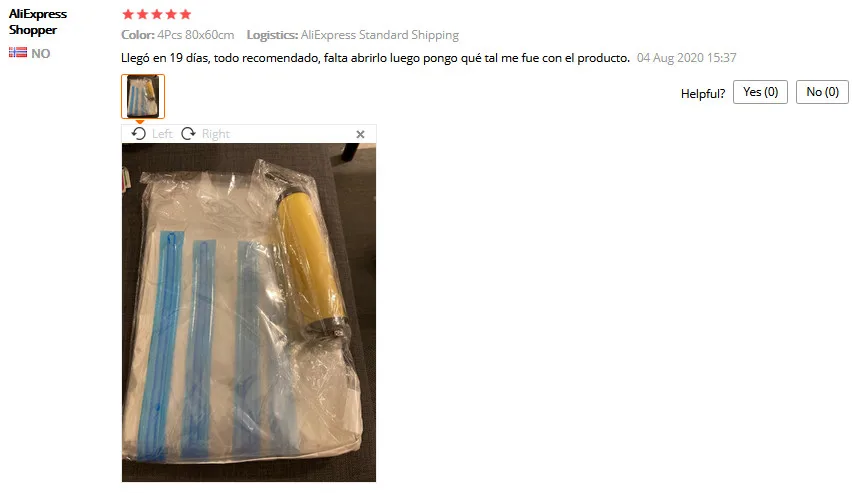Screen dimensions: 852x493
Task: Click the AliExpress Shopper reviewer name
Action: click(38, 22)
